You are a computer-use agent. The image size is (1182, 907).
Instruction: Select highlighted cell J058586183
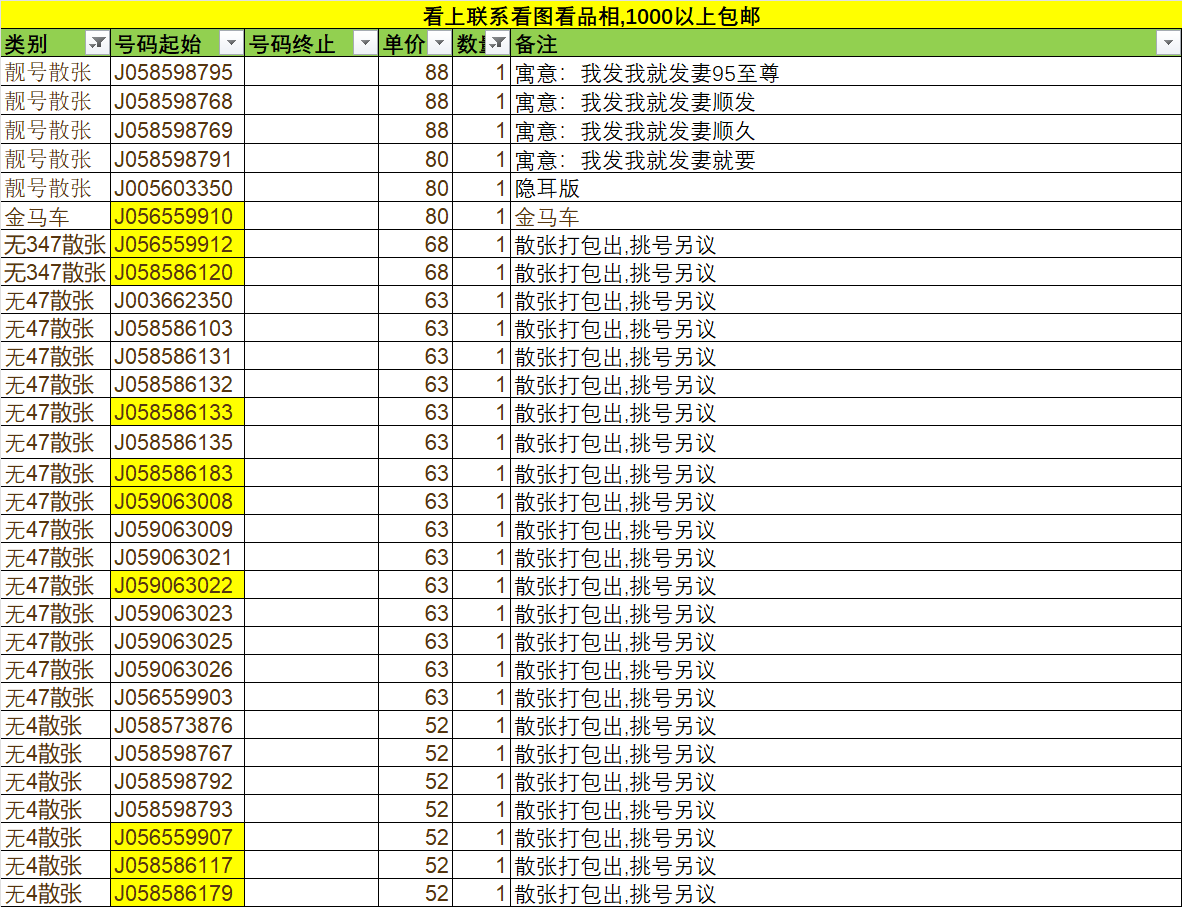178,473
